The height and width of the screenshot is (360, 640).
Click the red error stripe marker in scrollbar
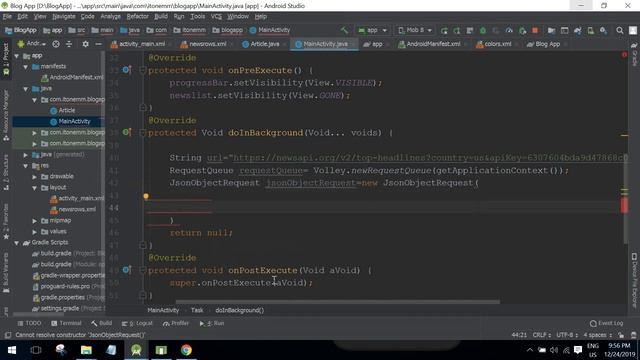pyautogui.click(x=624, y=205)
